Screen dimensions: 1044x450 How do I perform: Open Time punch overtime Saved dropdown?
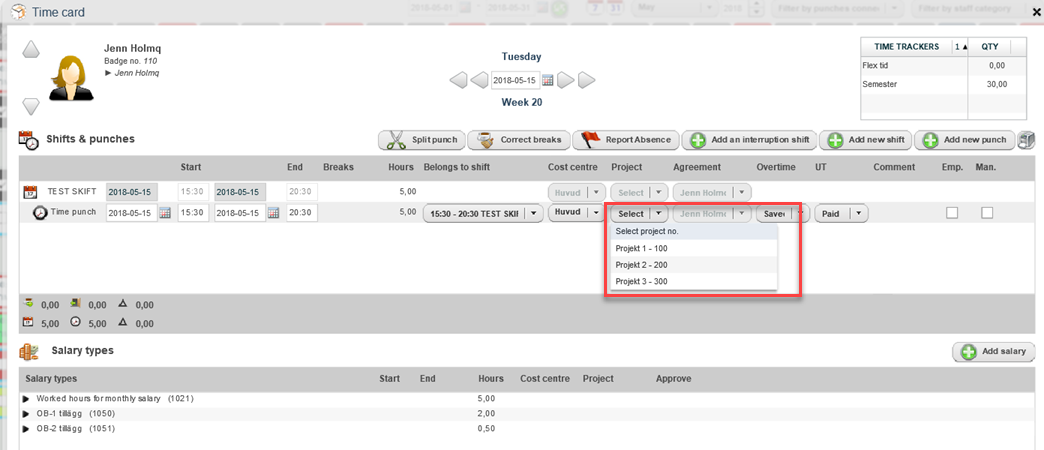782,213
